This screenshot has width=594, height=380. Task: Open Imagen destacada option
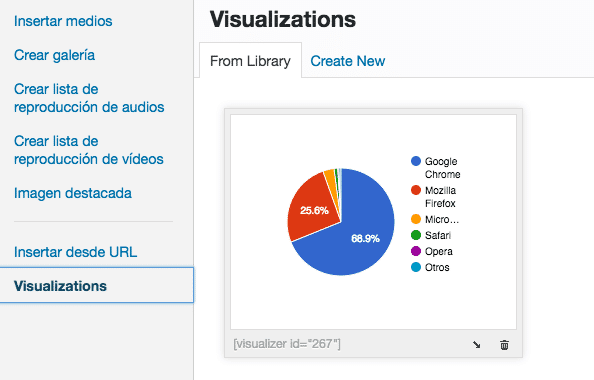pos(73,193)
